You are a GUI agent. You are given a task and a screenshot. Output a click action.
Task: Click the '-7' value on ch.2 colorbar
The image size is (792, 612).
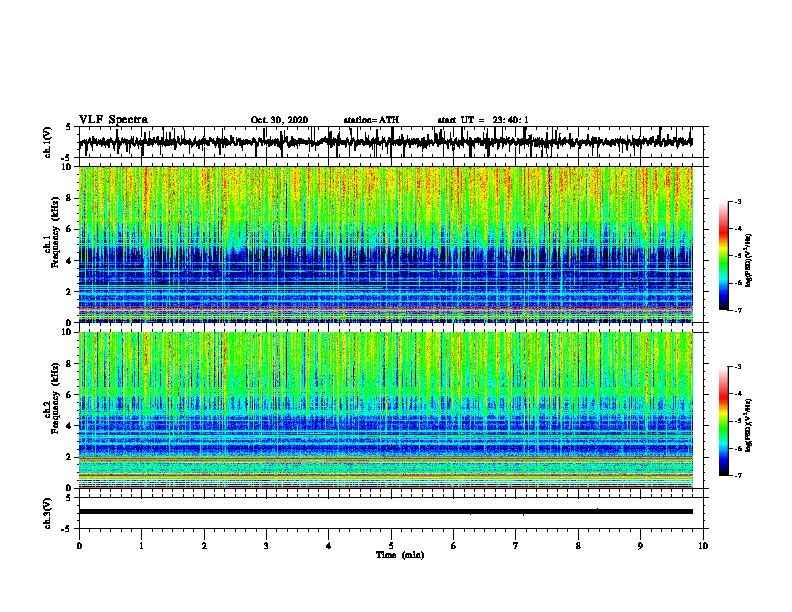pyautogui.click(x=737, y=475)
